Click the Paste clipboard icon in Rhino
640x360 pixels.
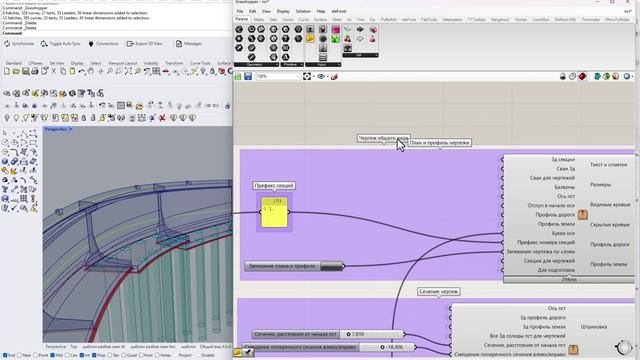[72, 71]
